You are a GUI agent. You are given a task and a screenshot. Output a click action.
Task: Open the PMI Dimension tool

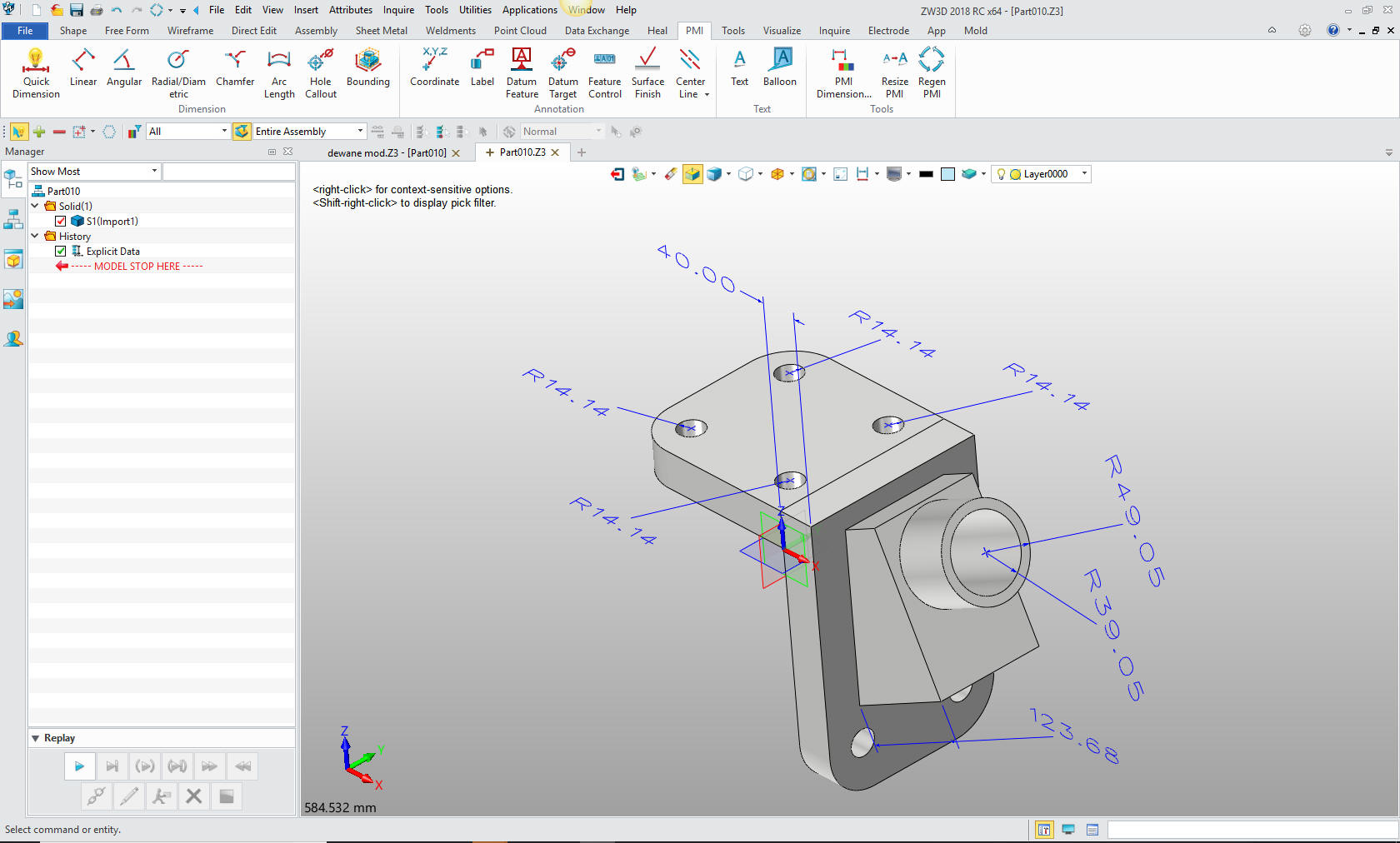844,73
